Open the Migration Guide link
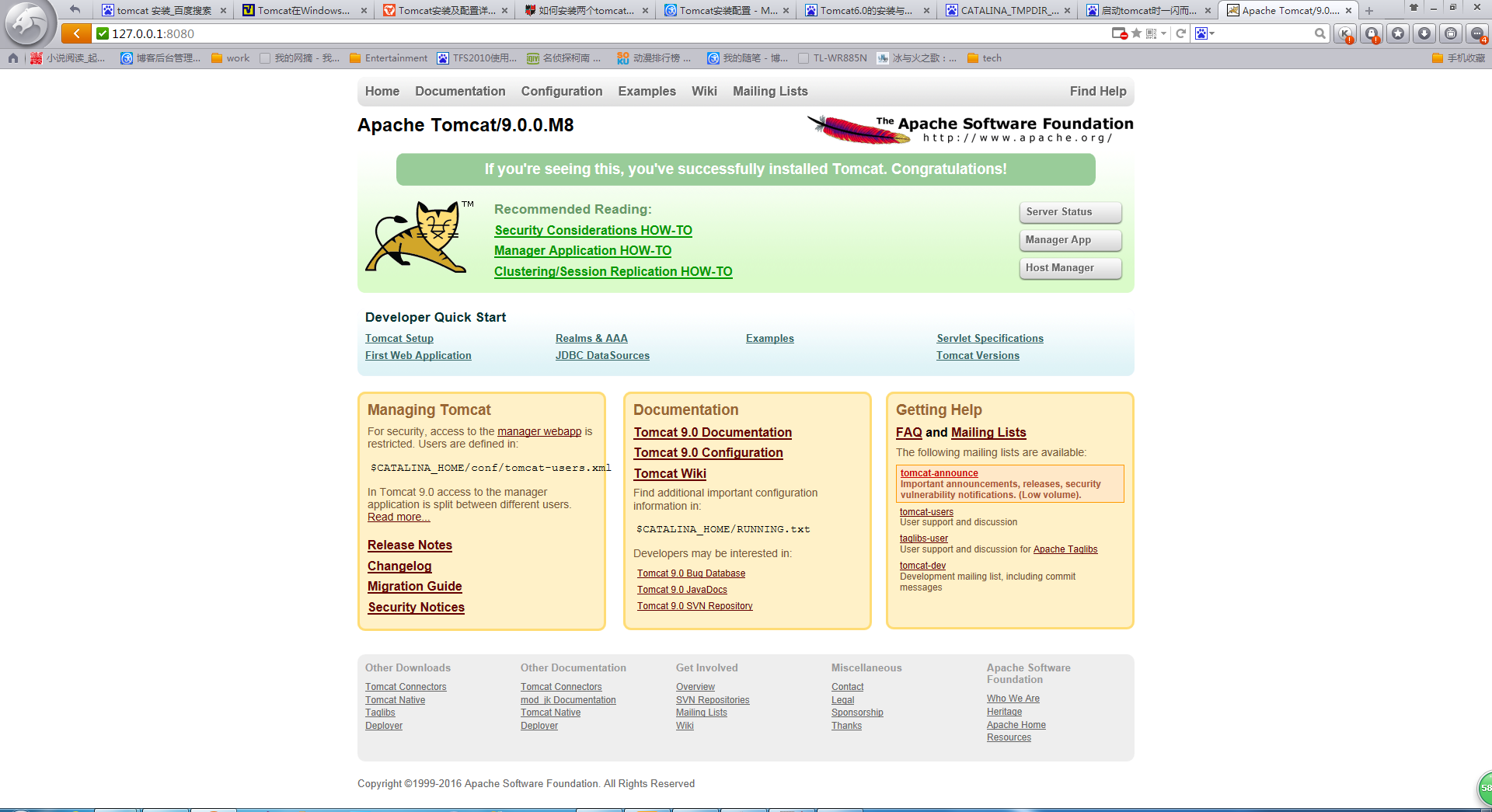The width and height of the screenshot is (1492, 812). point(414,586)
